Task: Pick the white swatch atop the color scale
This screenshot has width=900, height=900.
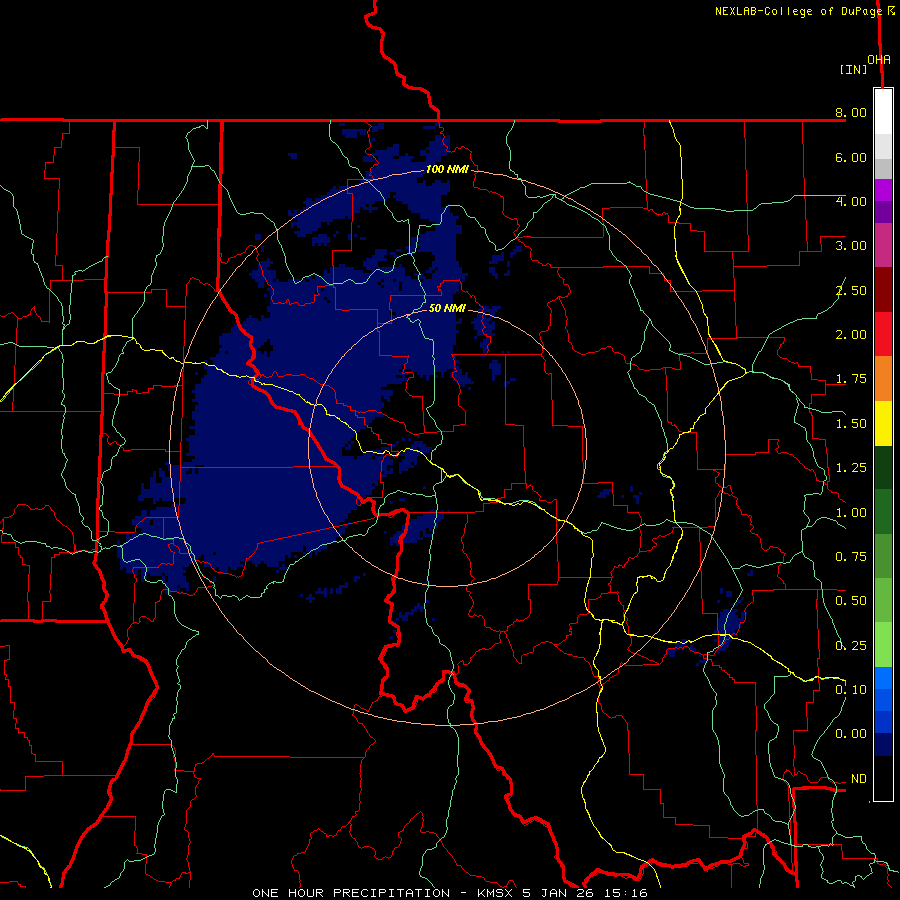Action: pos(883,112)
